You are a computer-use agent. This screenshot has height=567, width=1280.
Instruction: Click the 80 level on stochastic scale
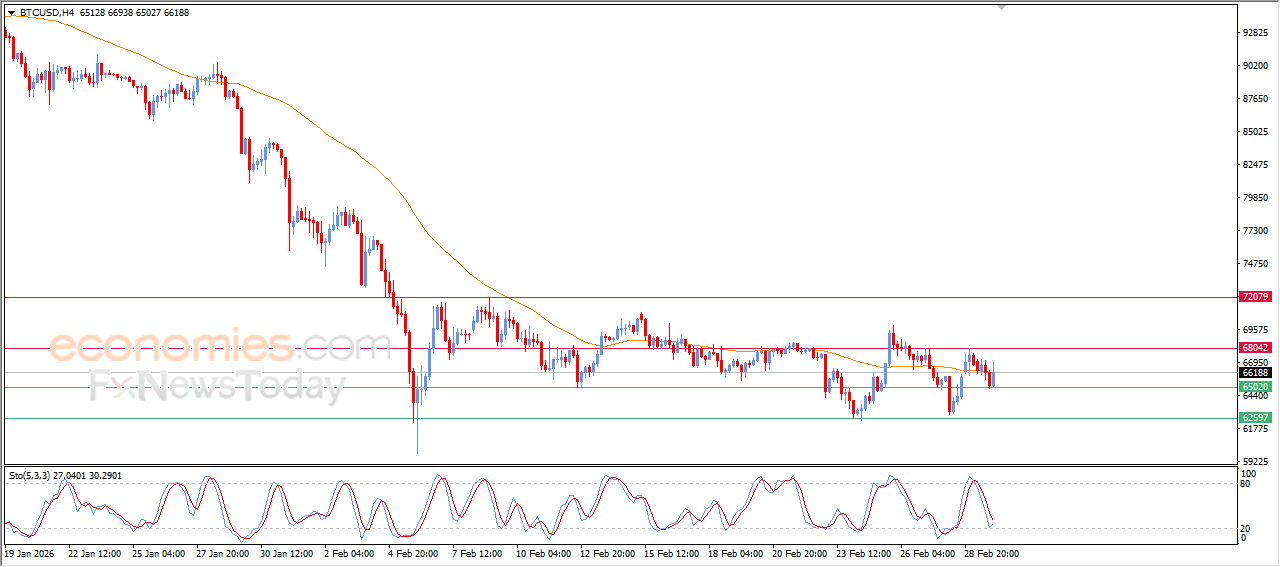[1247, 484]
